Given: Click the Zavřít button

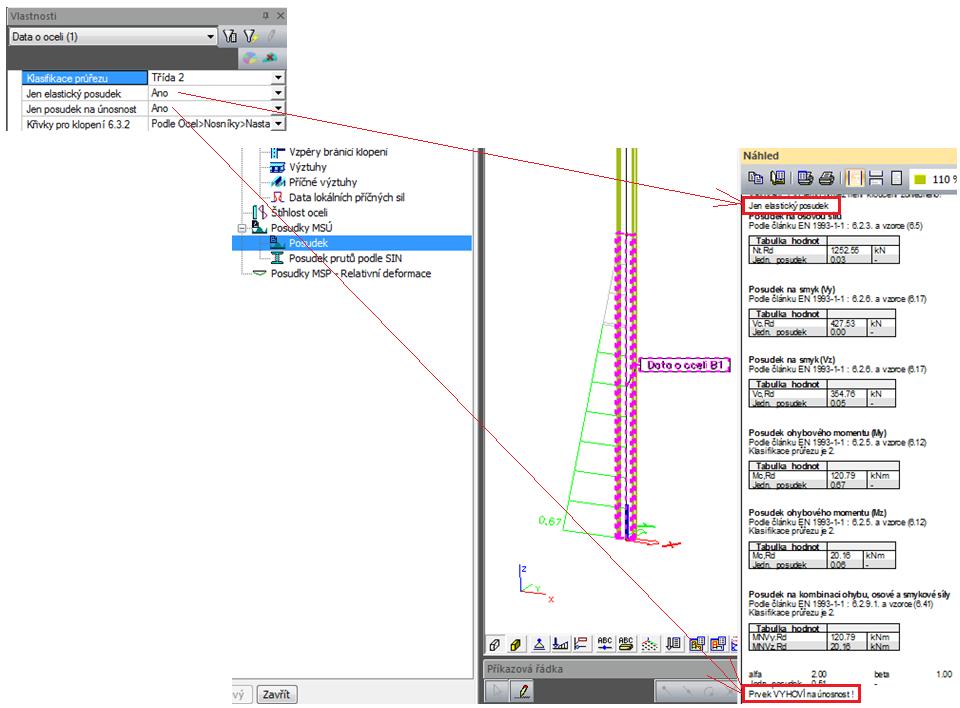Looking at the screenshot, I should click(276, 695).
